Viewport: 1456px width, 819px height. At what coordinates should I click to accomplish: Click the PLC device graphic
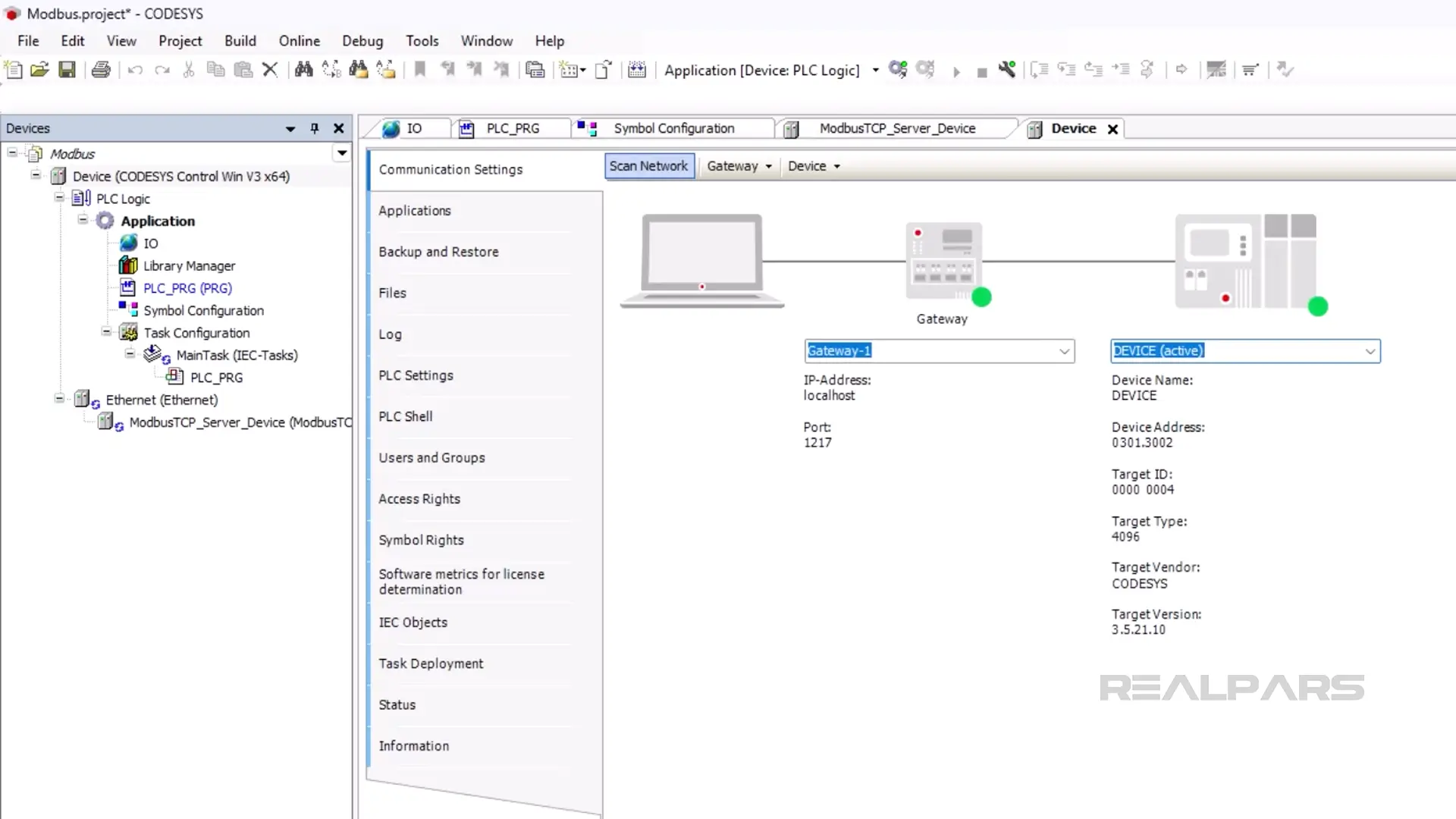[1246, 261]
